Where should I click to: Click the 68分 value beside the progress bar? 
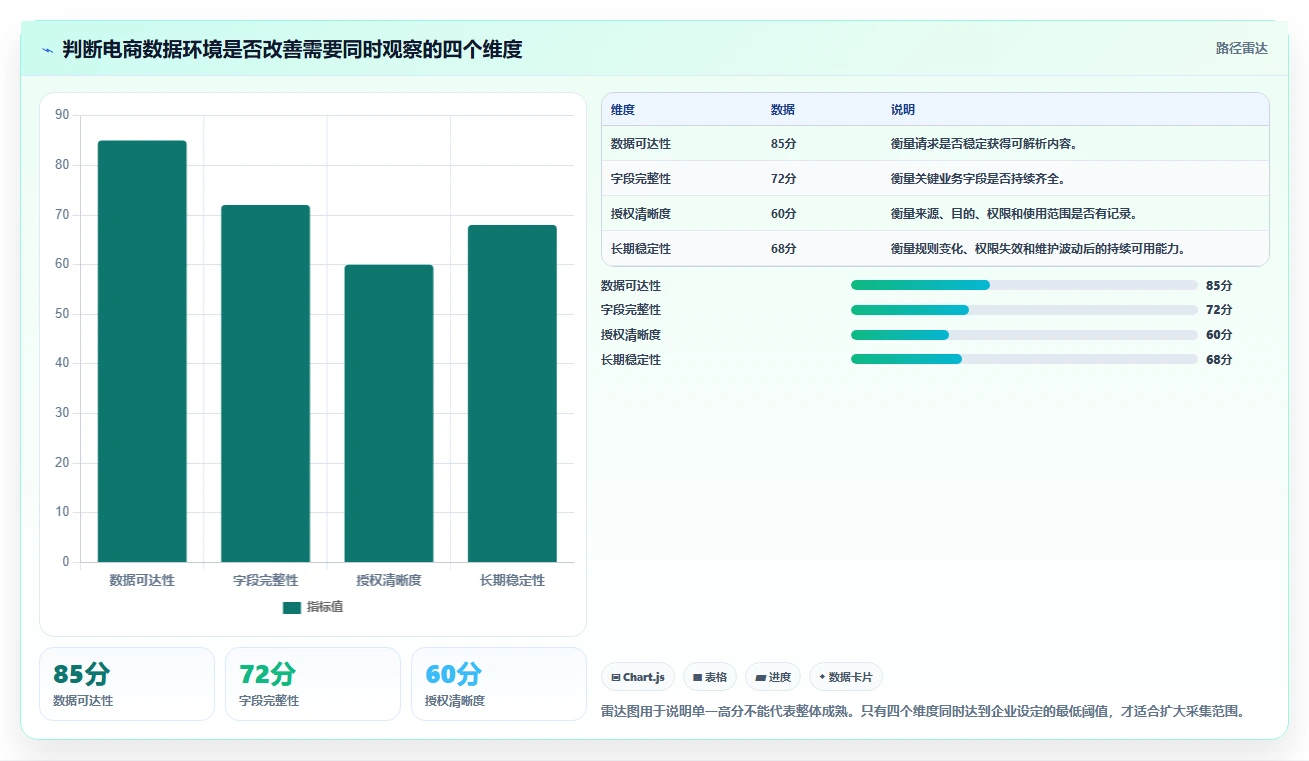click(1219, 359)
